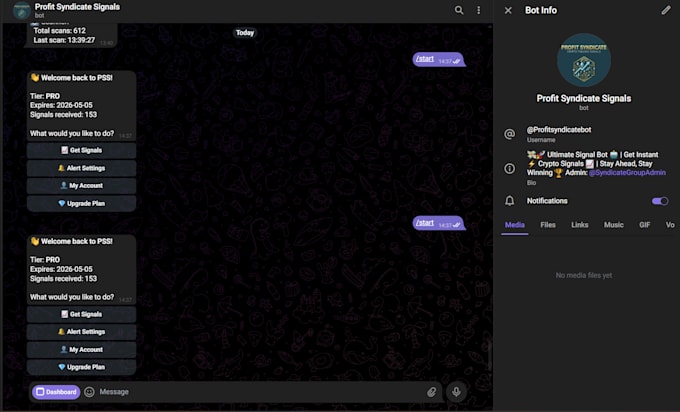Click the first Get Signals button

pos(82,150)
